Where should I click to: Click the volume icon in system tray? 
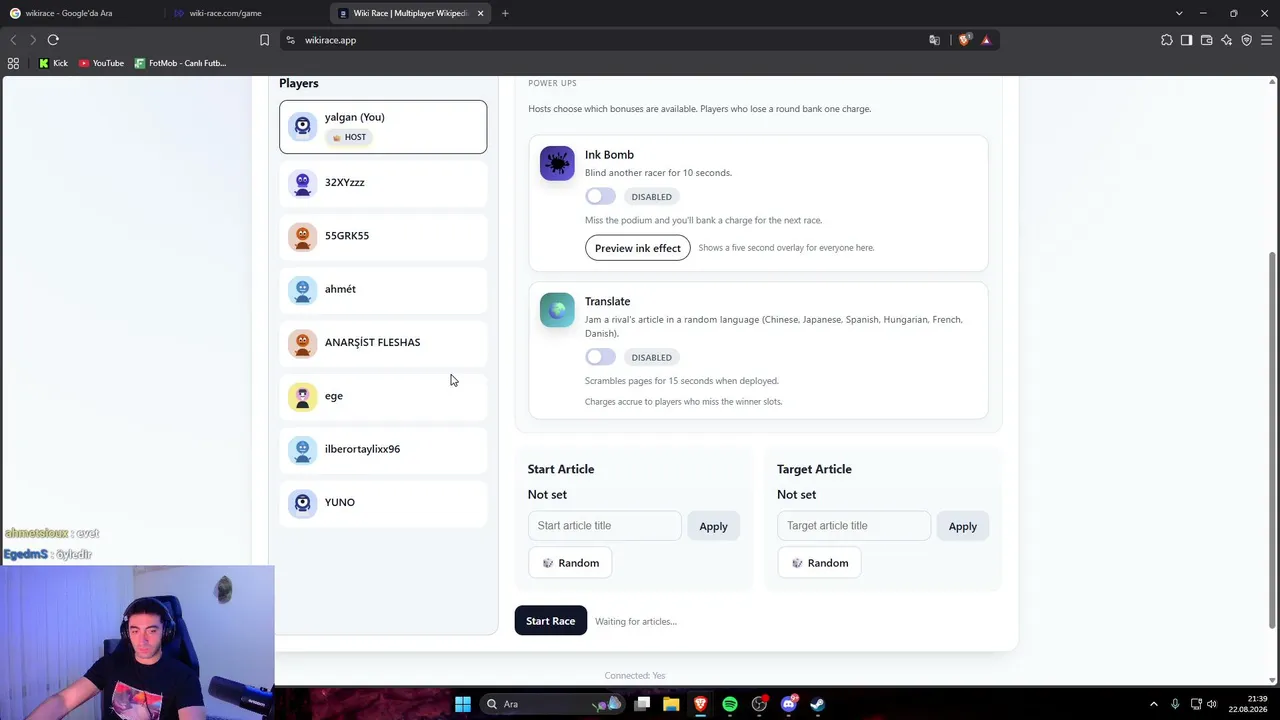click(1212, 704)
